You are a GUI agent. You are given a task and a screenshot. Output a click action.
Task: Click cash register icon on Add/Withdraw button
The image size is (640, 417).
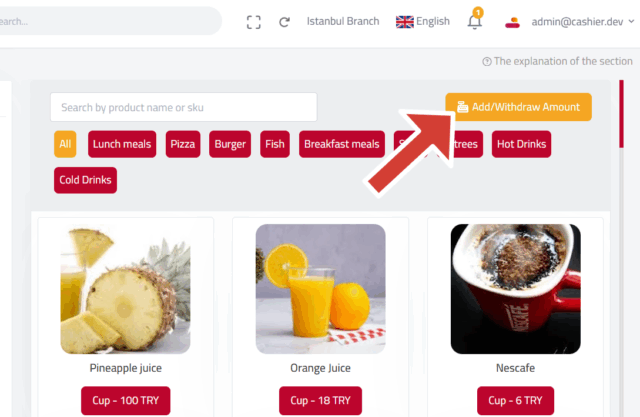[x=462, y=107]
